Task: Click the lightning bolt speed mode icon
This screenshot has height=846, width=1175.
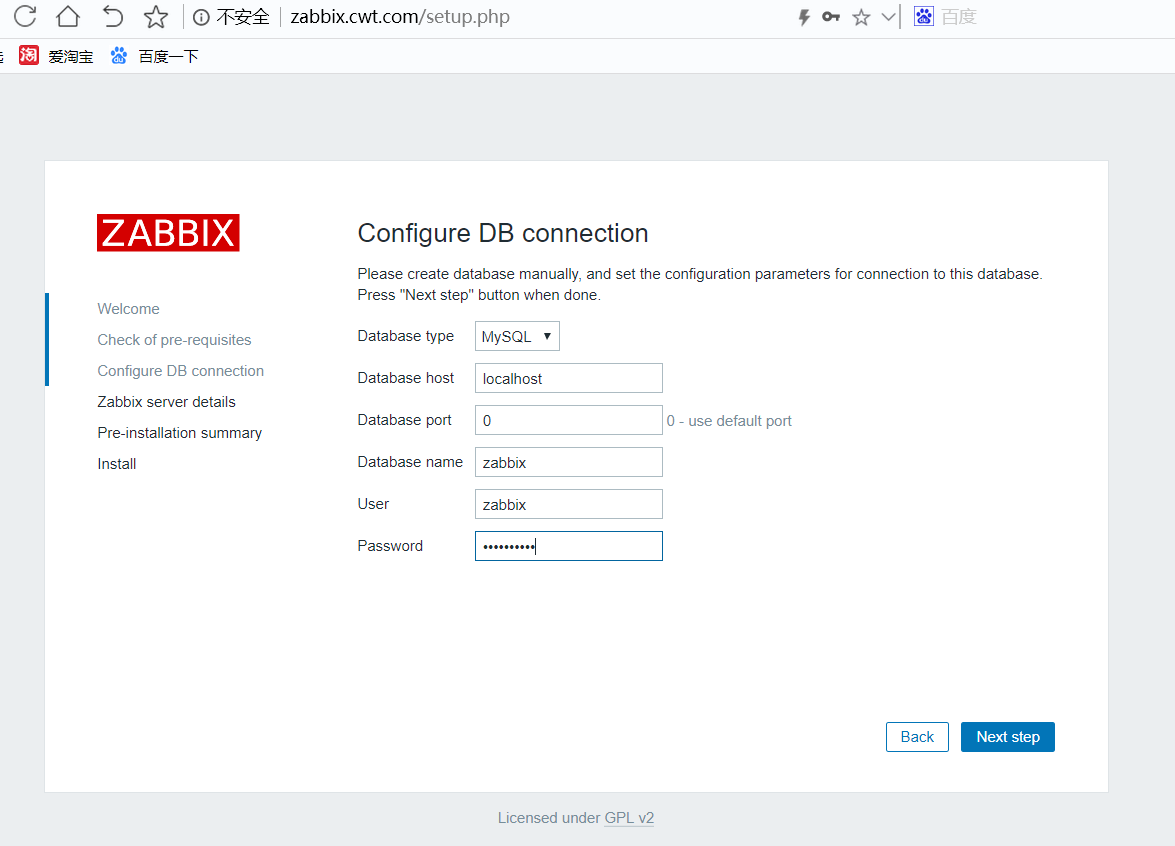Action: coord(804,17)
